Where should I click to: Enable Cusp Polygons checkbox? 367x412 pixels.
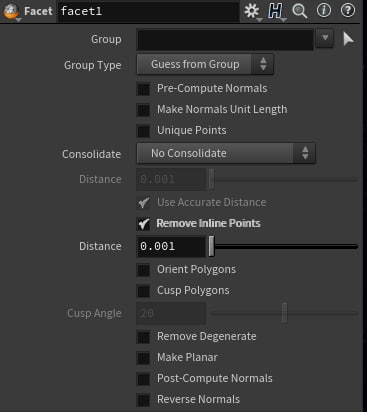click(x=144, y=291)
